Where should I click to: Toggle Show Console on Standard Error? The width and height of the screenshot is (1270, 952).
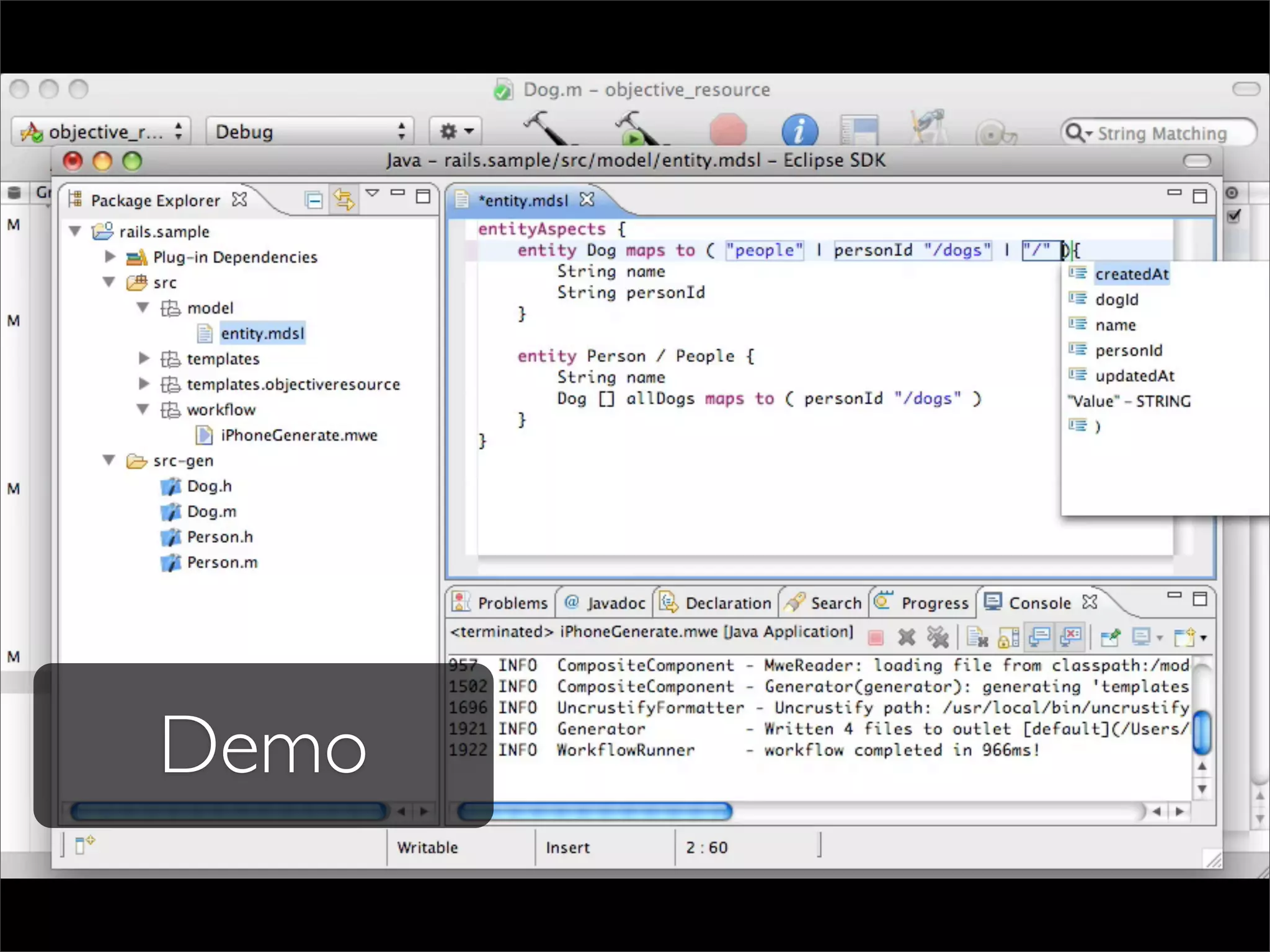(1071, 637)
